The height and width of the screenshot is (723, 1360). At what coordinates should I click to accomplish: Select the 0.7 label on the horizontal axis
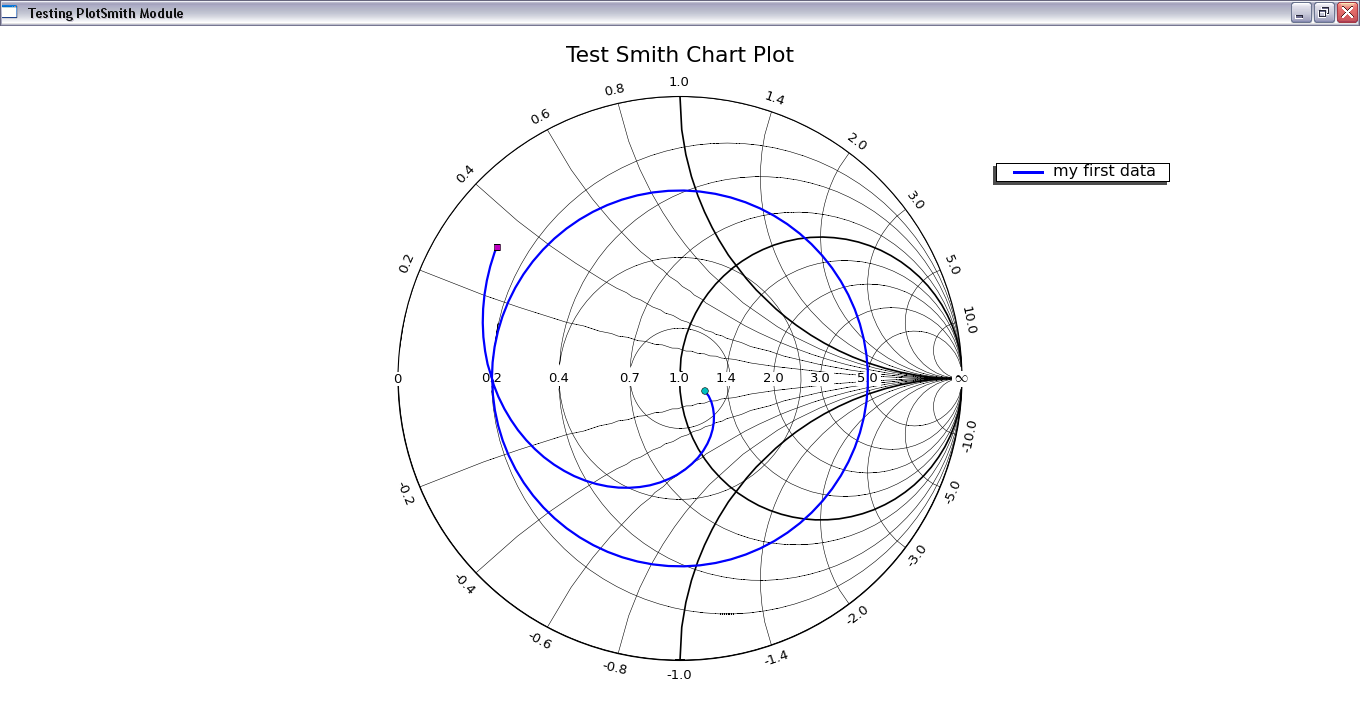(630, 378)
